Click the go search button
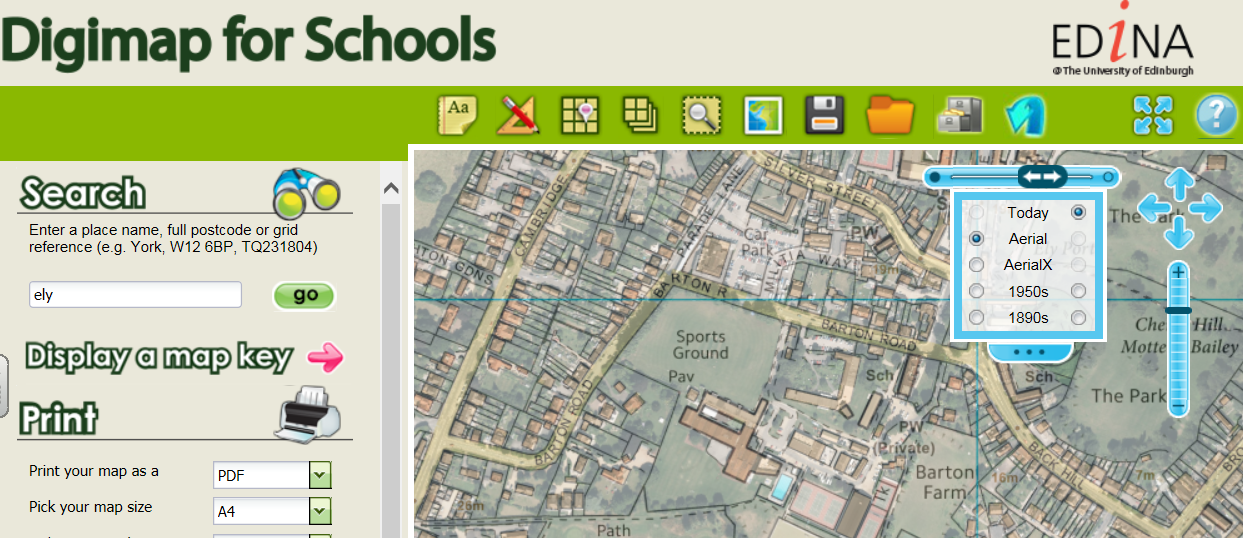Image resolution: width=1243 pixels, height=538 pixels. coord(304,296)
